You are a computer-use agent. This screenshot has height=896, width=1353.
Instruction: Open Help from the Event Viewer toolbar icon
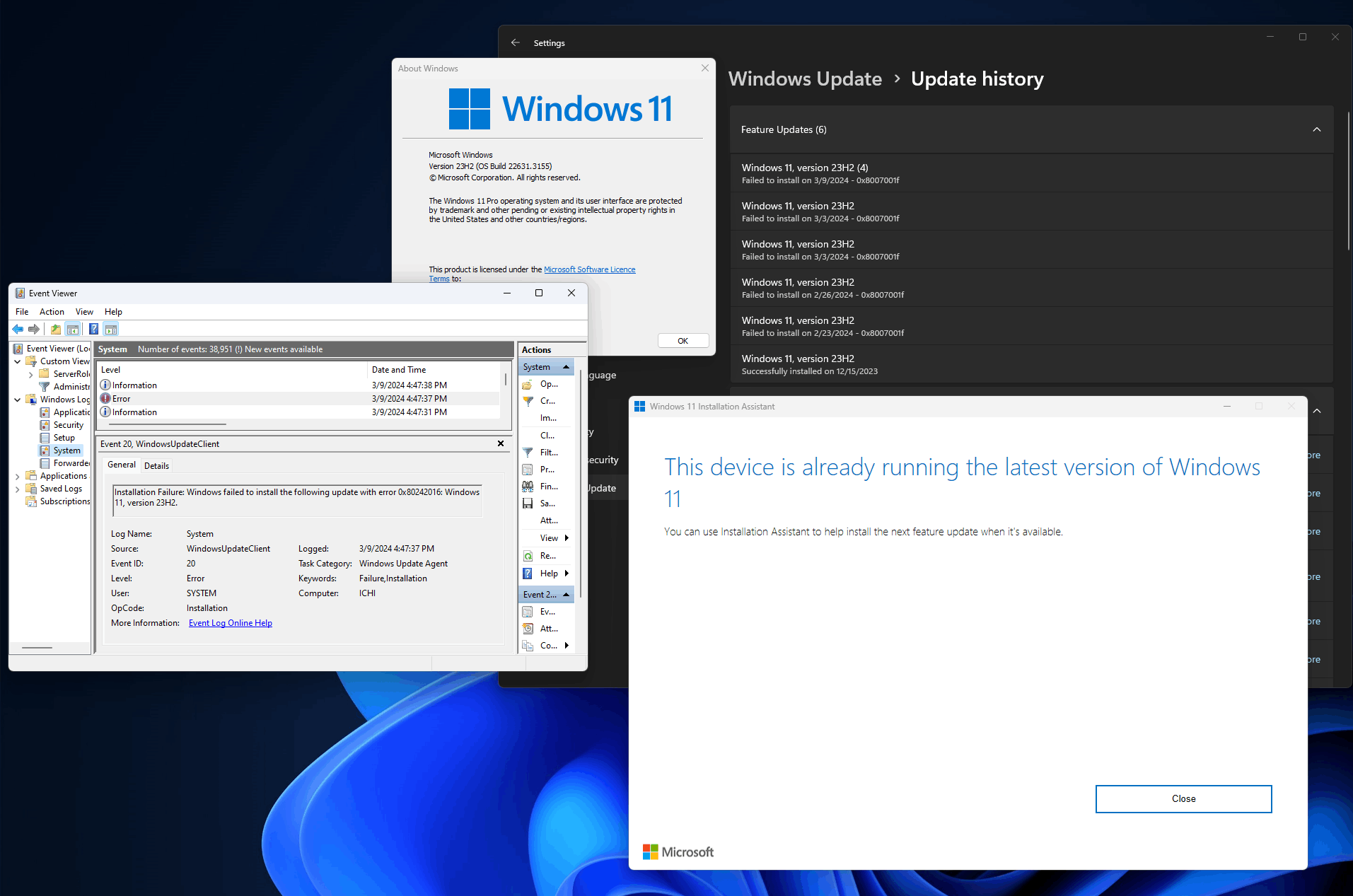[93, 329]
